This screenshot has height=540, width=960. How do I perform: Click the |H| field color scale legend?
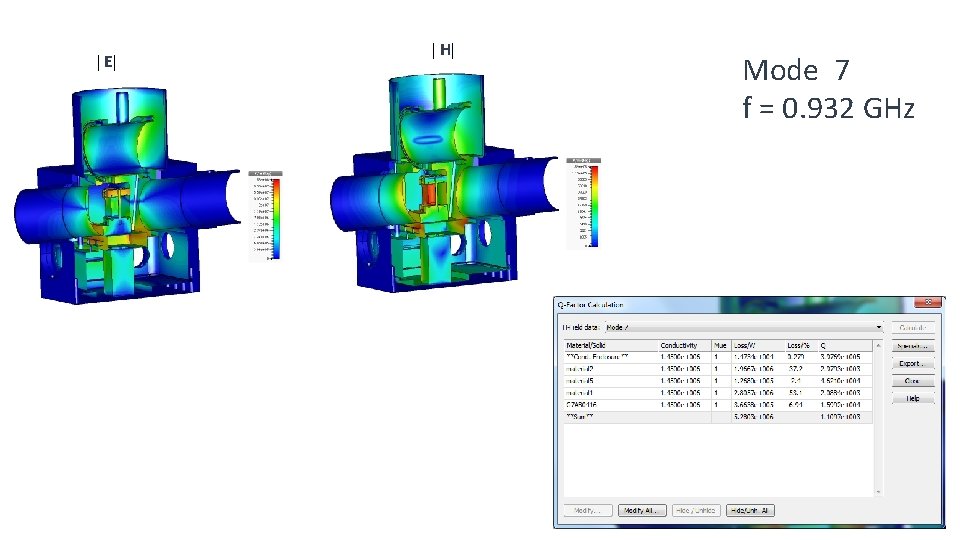click(x=583, y=203)
